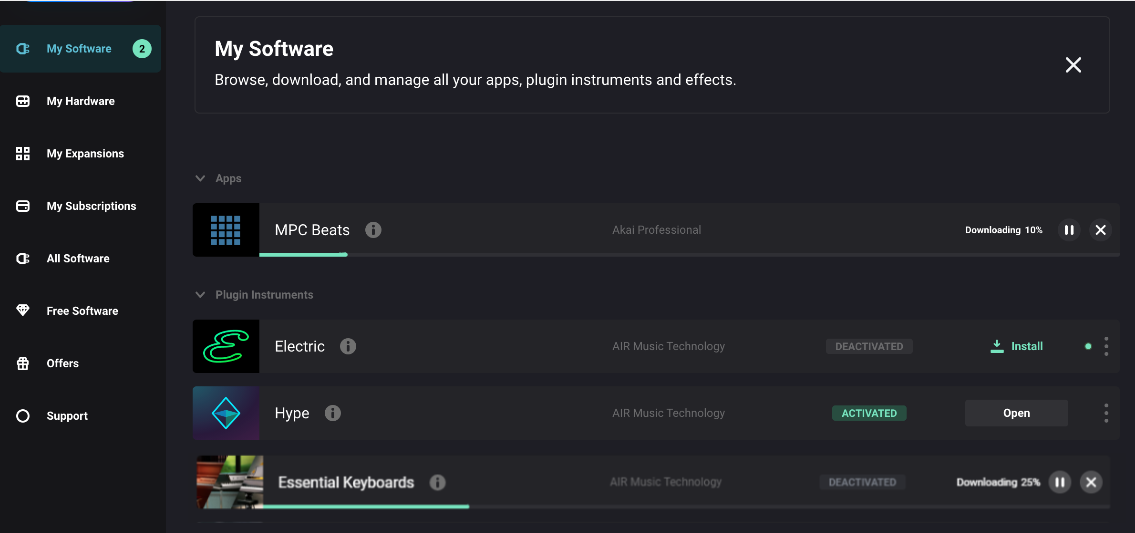Click the MPC Beats title
1135x533 pixels.
click(x=312, y=230)
